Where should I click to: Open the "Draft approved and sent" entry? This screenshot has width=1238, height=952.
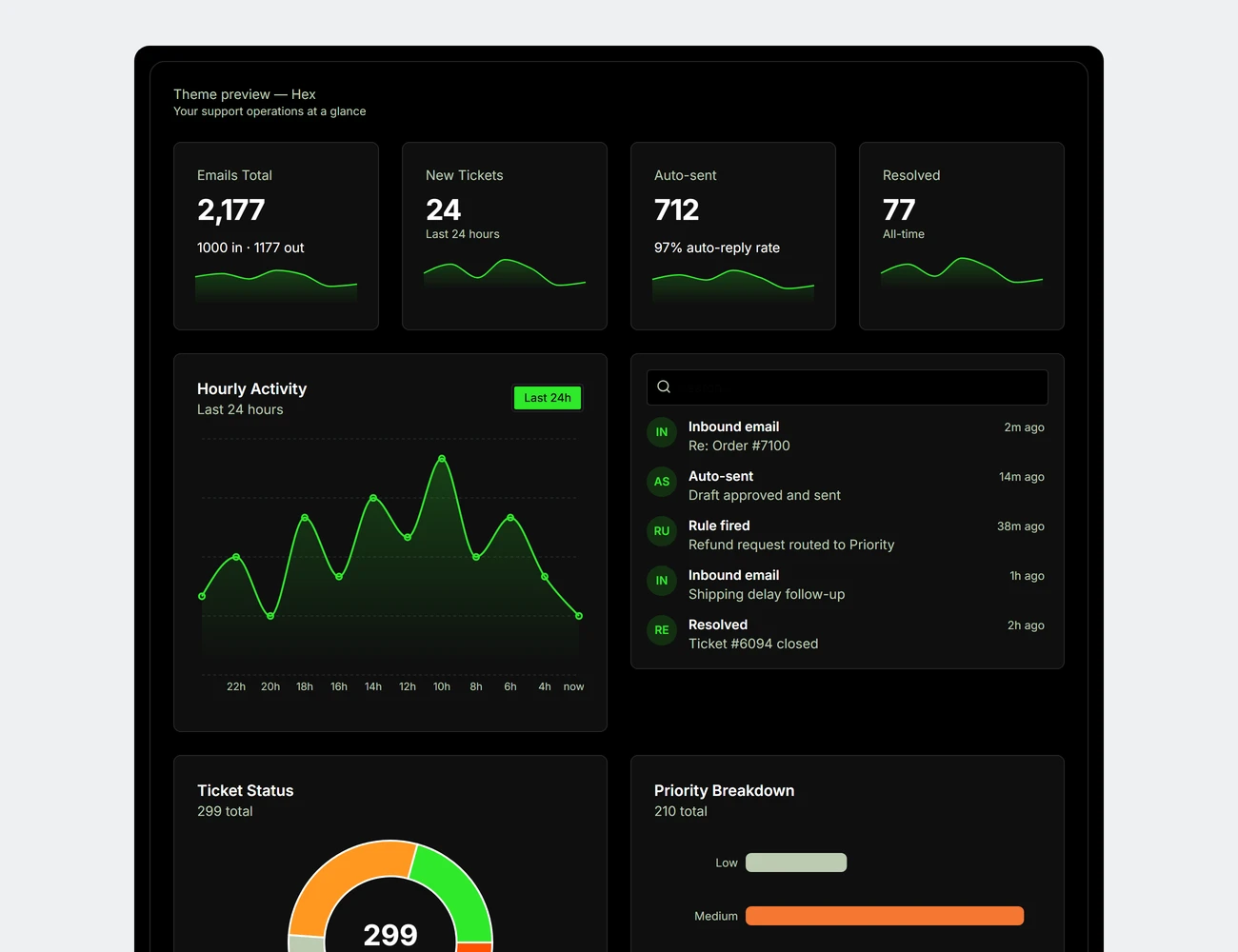click(x=765, y=495)
